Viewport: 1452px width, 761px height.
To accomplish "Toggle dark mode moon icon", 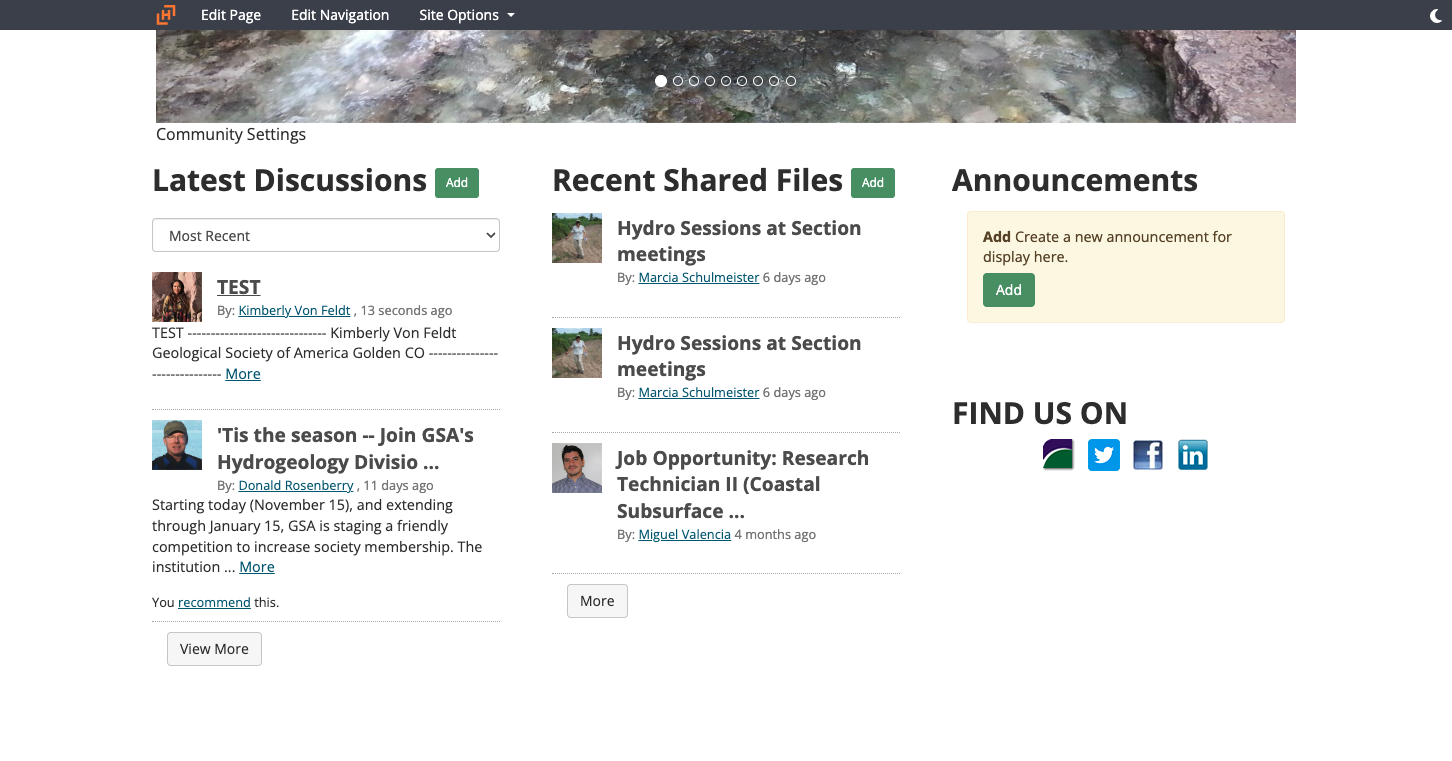I will click(x=1437, y=15).
